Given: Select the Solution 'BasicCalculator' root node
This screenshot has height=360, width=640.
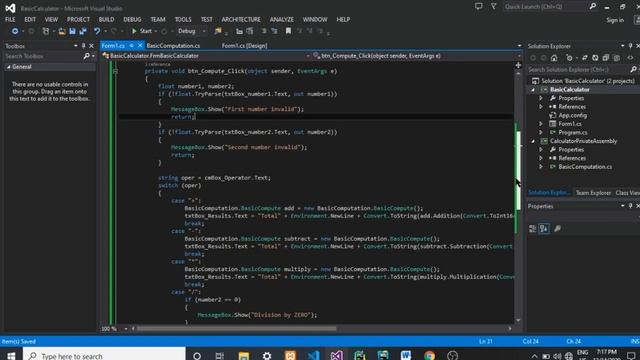Looking at the screenshot, I should pyautogui.click(x=587, y=81).
